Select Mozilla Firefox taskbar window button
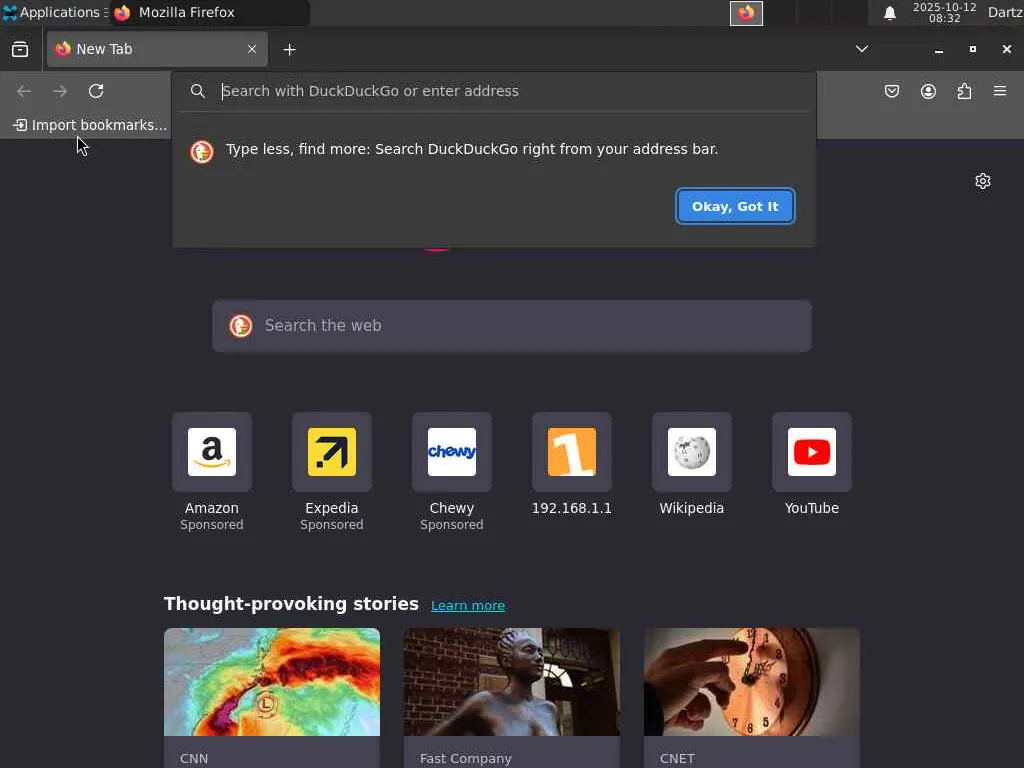Image resolution: width=1024 pixels, height=768 pixels. pos(209,12)
